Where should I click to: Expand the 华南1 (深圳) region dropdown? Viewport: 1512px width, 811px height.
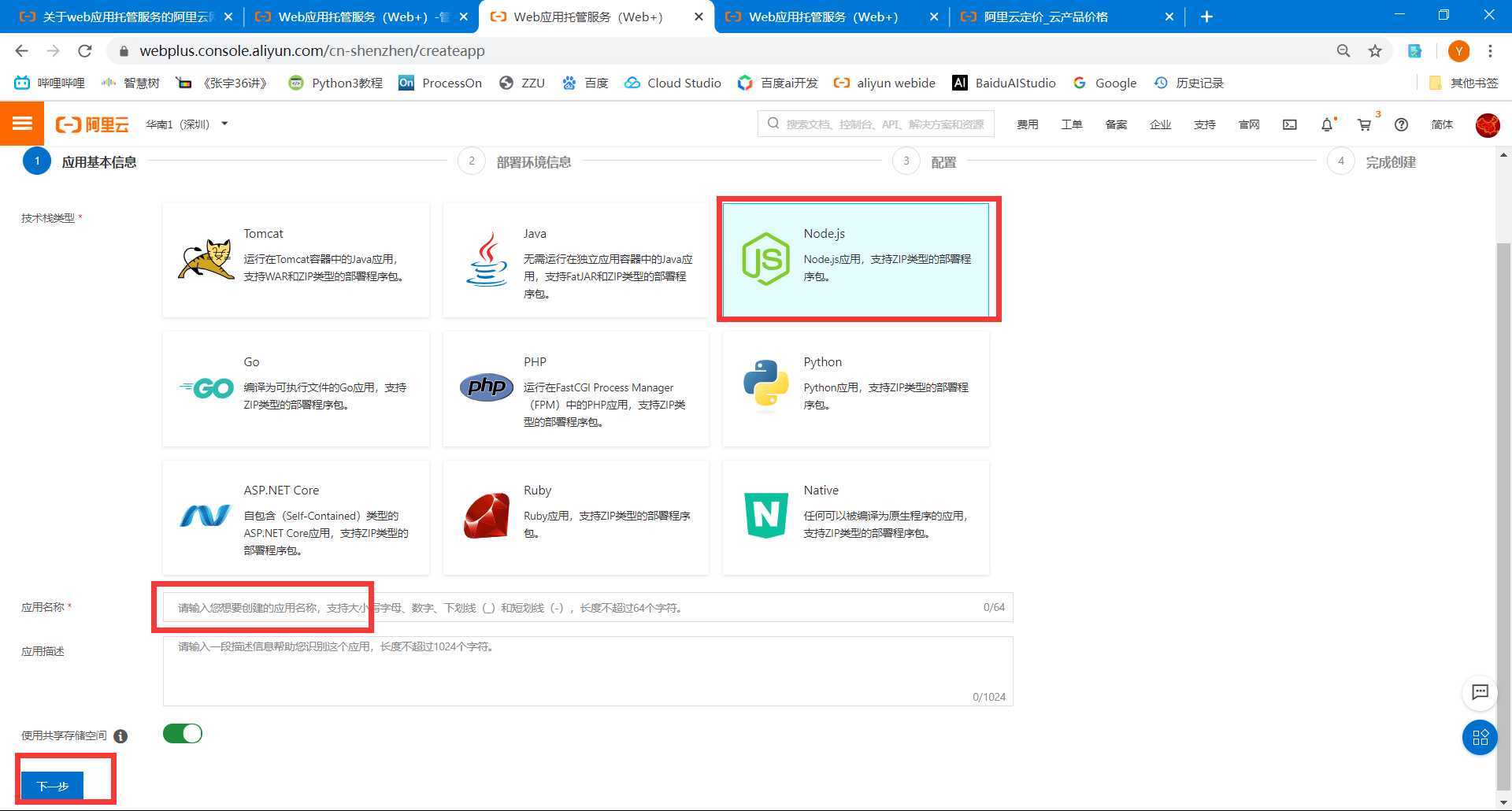187,124
